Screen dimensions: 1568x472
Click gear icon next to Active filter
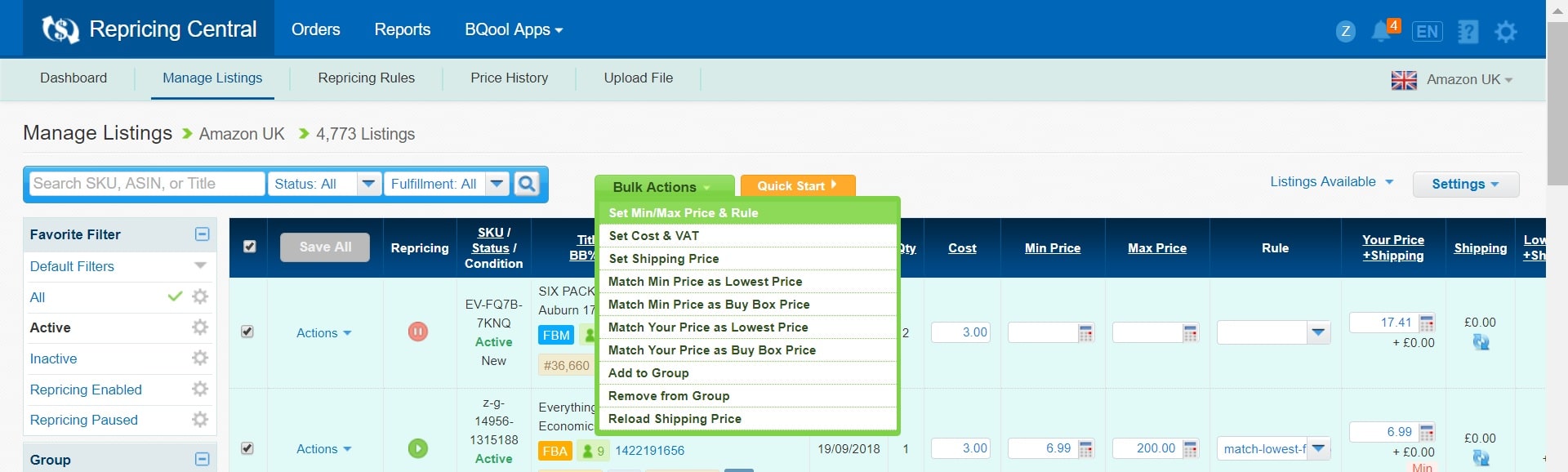pos(200,327)
